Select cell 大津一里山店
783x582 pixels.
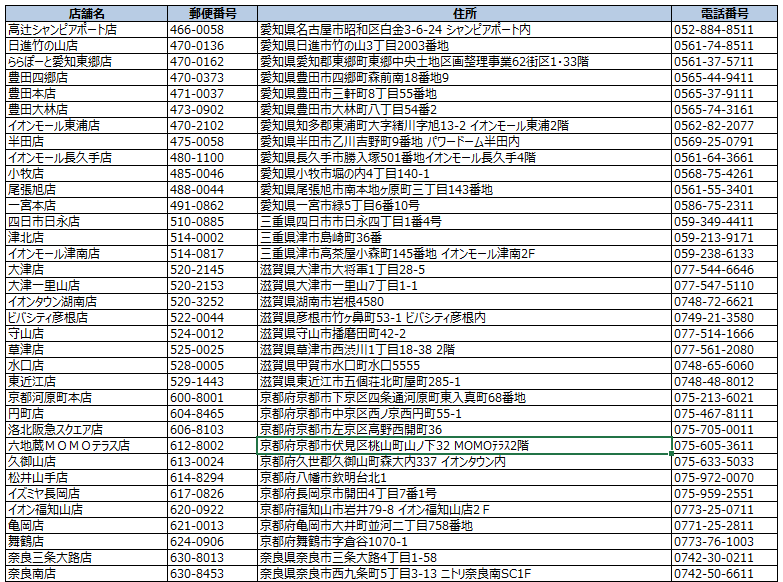click(x=86, y=285)
